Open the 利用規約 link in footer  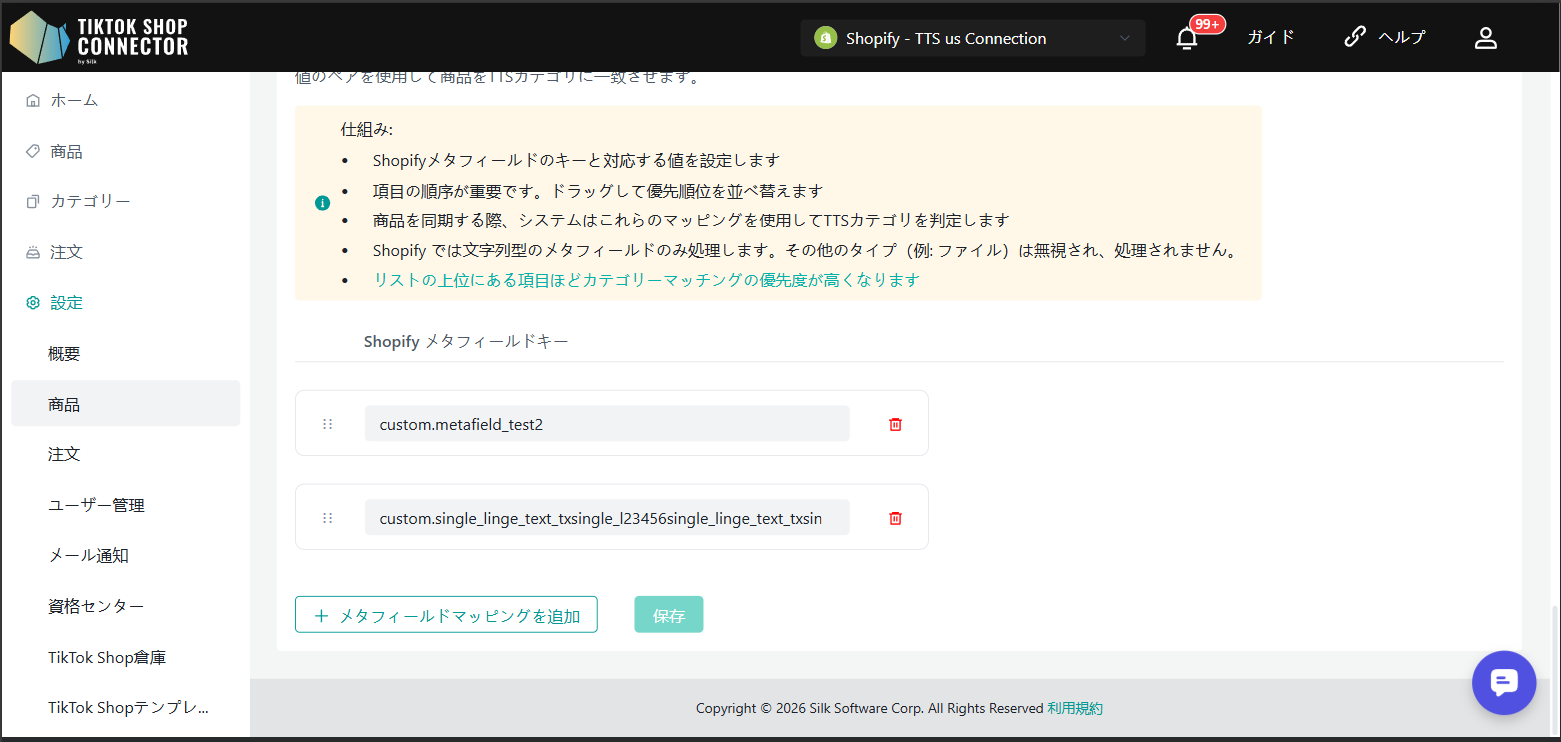1075,708
